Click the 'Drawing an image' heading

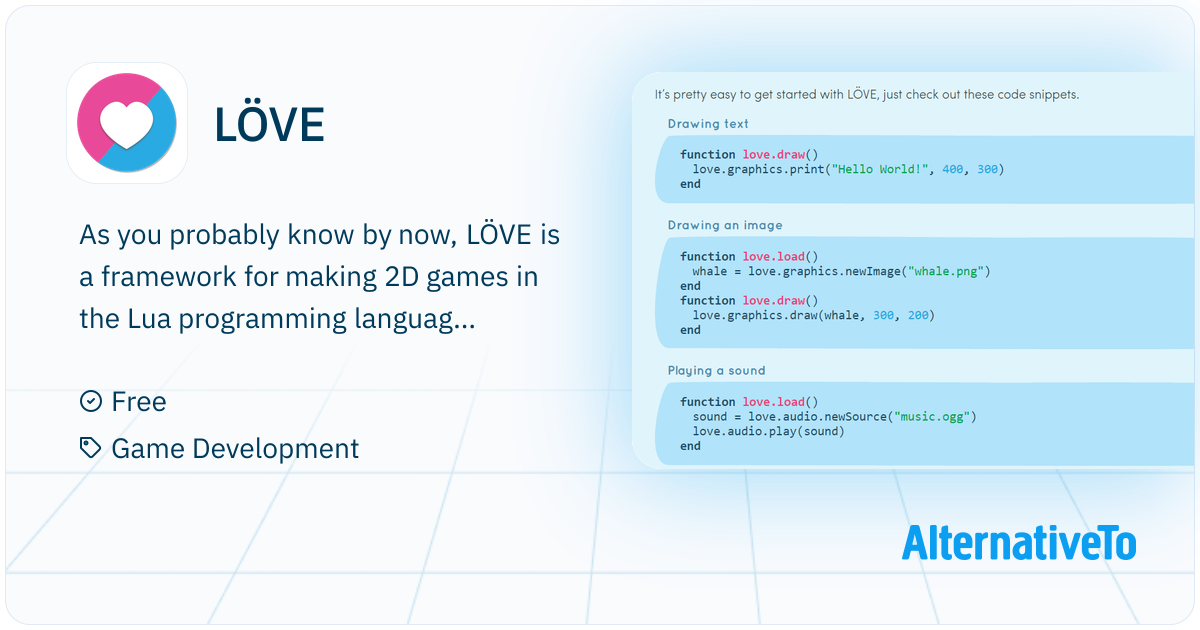pyautogui.click(x=725, y=225)
